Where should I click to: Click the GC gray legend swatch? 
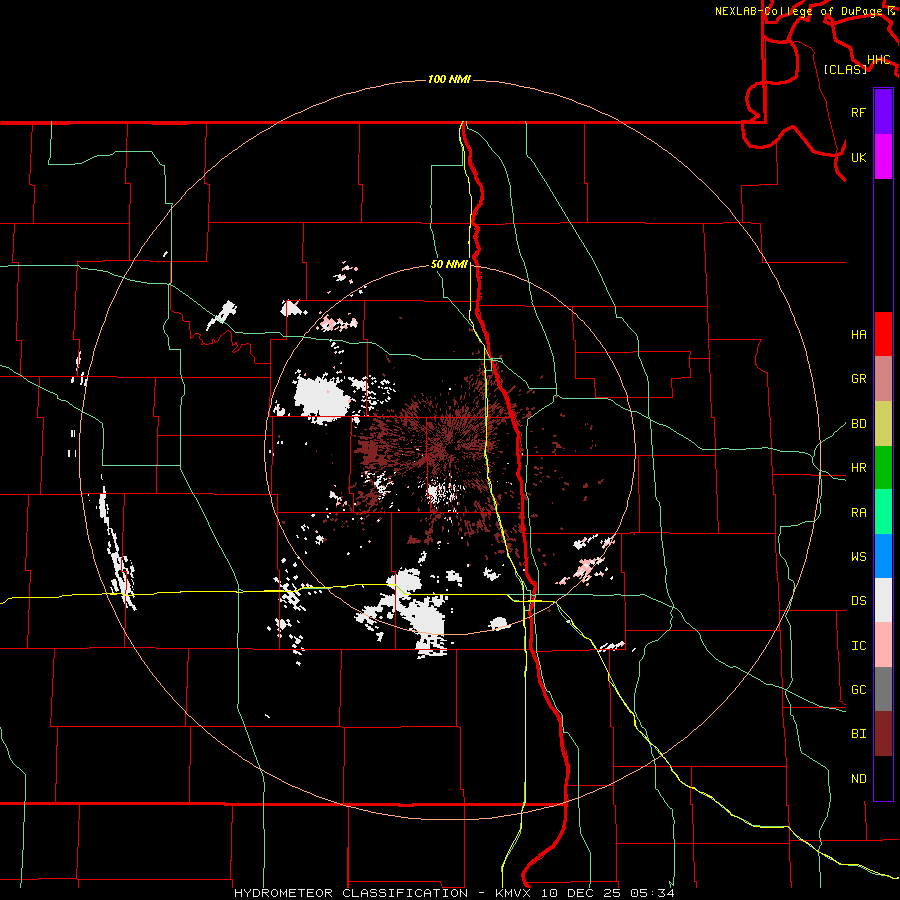tap(883, 689)
